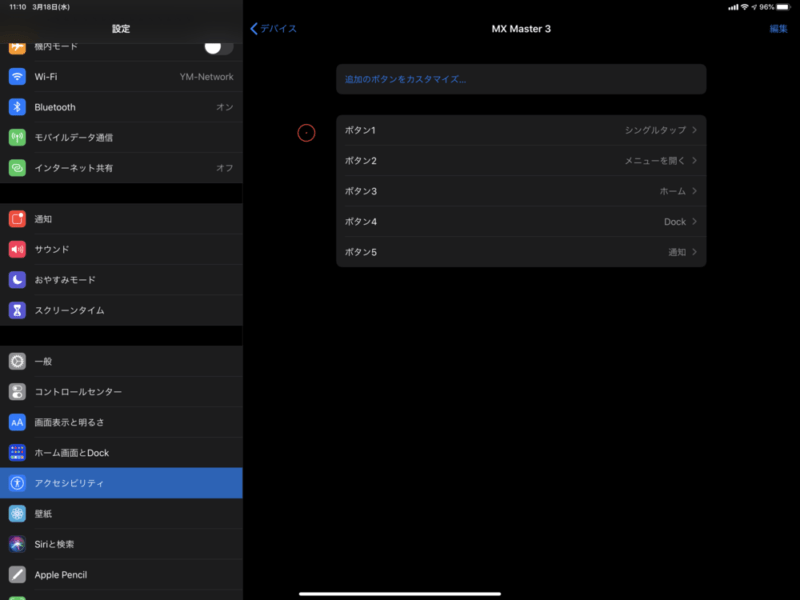
Task: Open Bluetooth settings row label
Action: tap(55, 107)
